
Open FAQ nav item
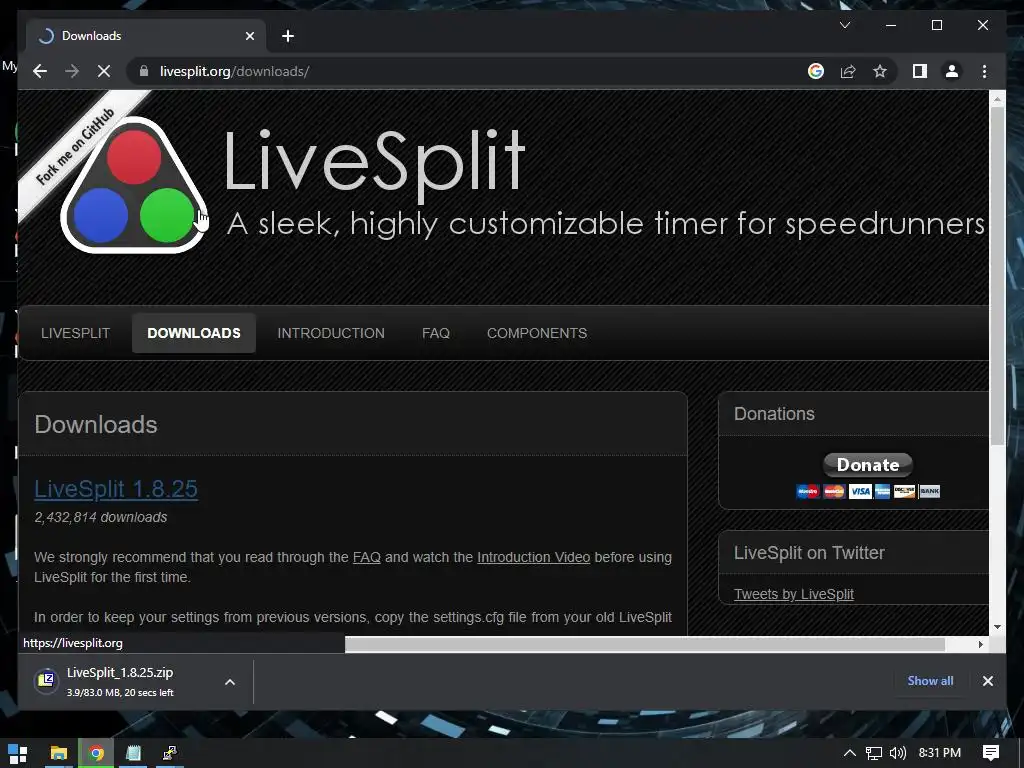(x=436, y=333)
